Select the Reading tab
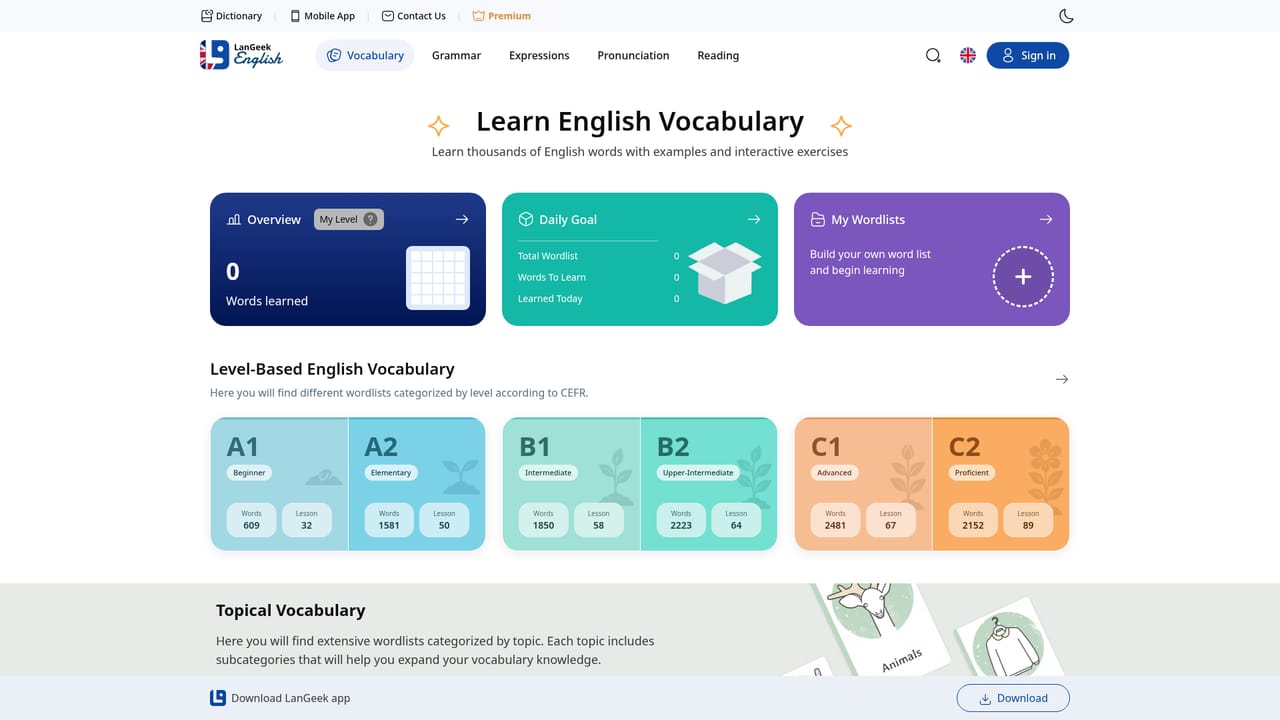Image resolution: width=1280 pixels, height=720 pixels. (x=718, y=56)
